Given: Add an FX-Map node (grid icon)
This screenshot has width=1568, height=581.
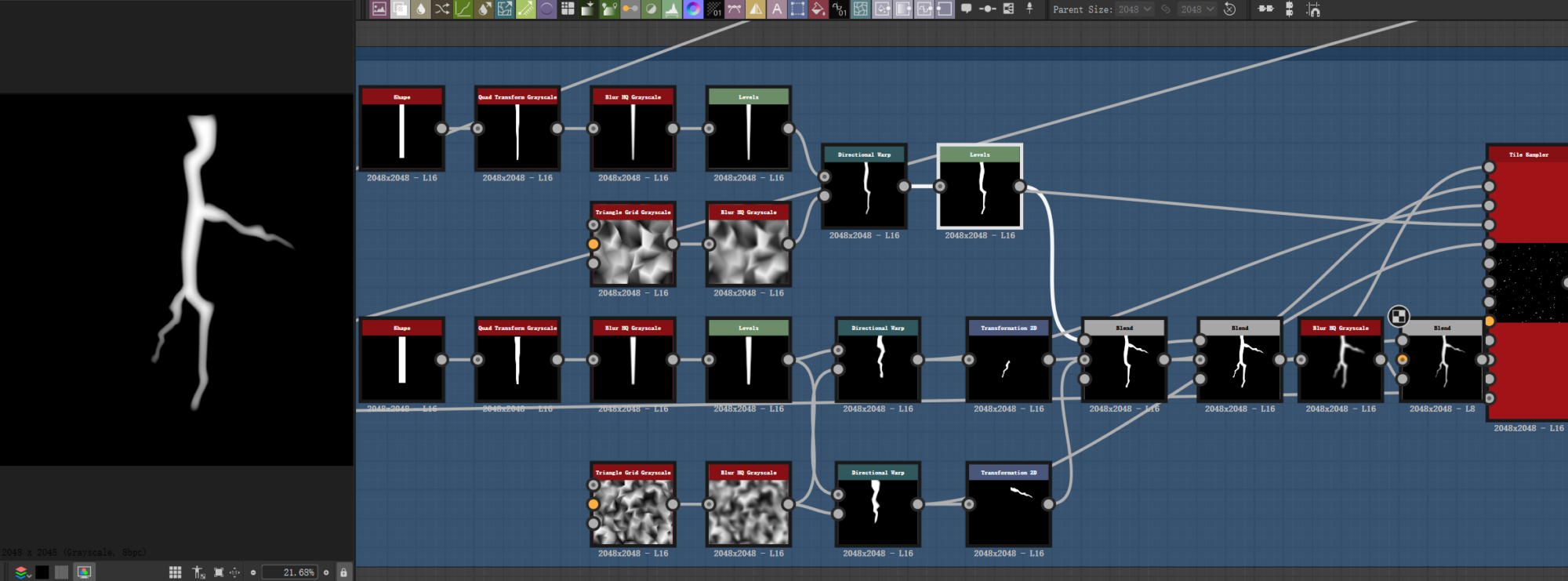Looking at the screenshot, I should coord(568,9).
